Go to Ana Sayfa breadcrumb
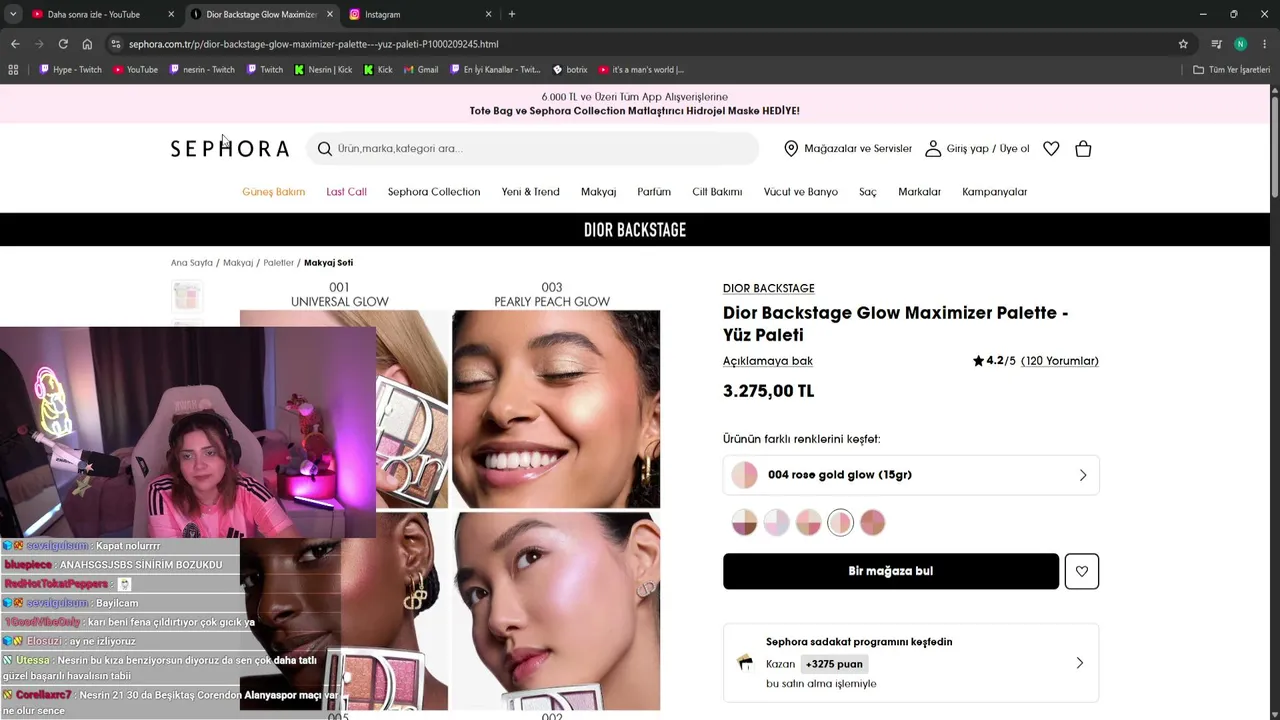 [x=192, y=263]
